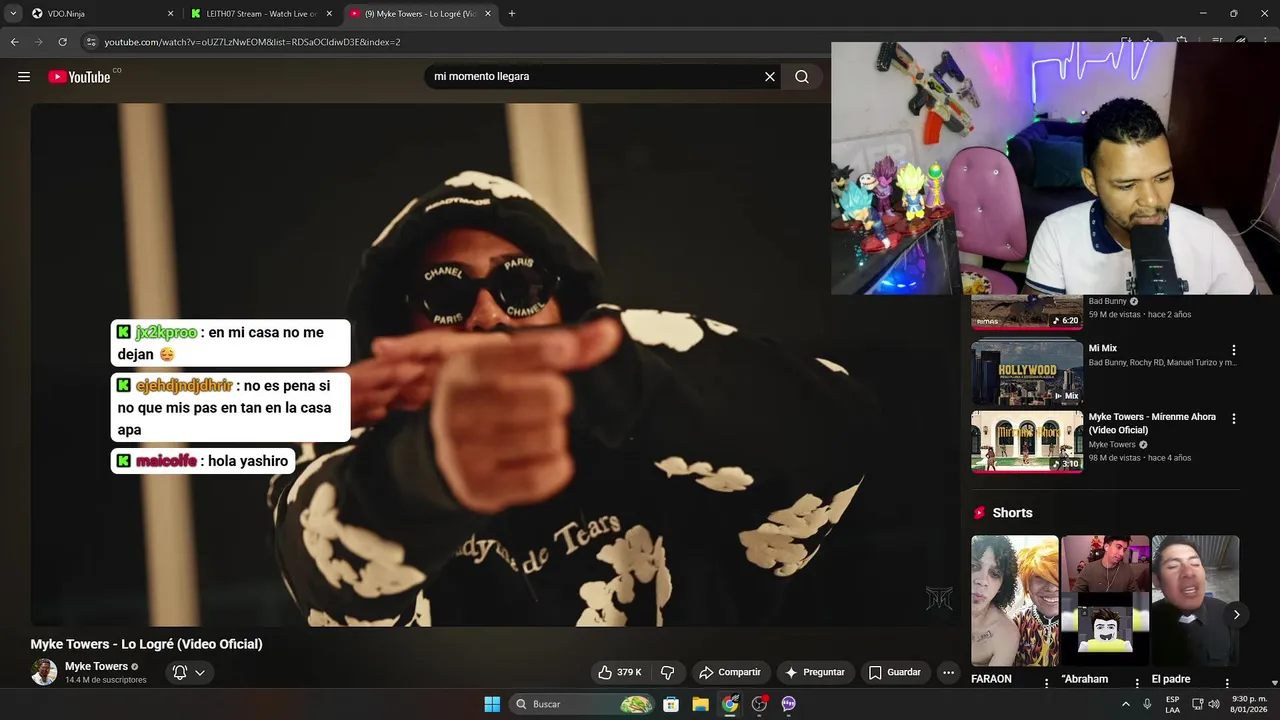Image resolution: width=1280 pixels, height=720 pixels.
Task: Toggle the notification bell for Myke Towers
Action: [180, 672]
